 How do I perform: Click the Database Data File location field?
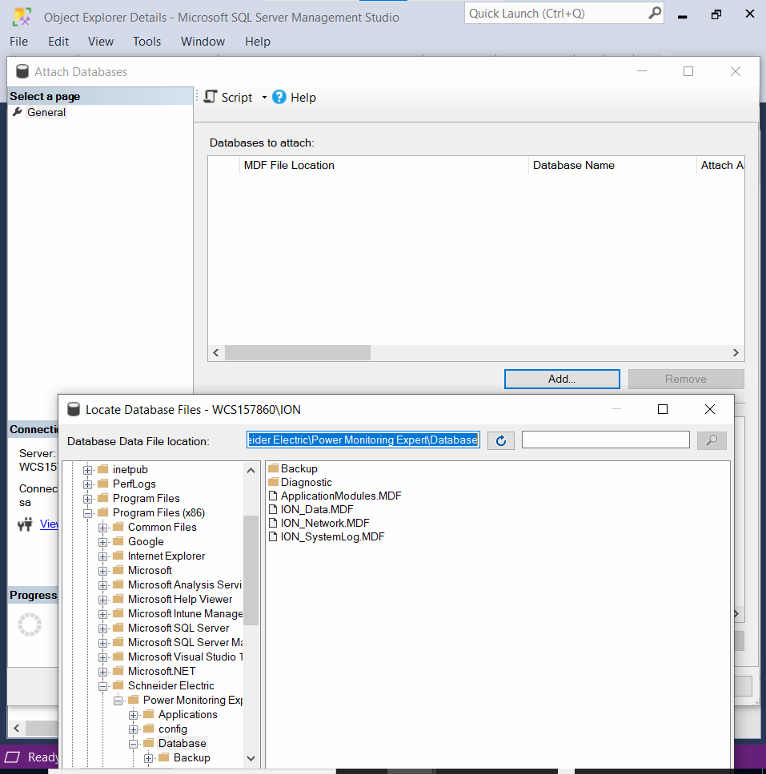point(363,440)
